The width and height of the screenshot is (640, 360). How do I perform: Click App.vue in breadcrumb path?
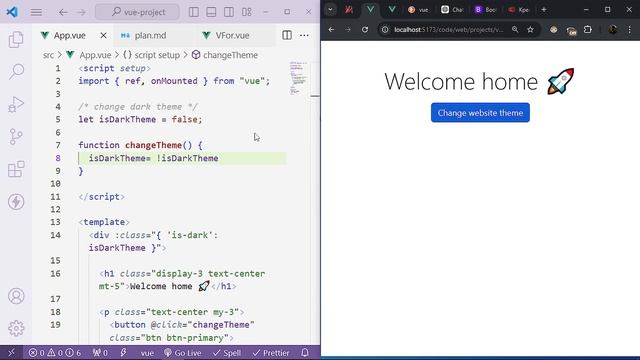click(x=95, y=55)
